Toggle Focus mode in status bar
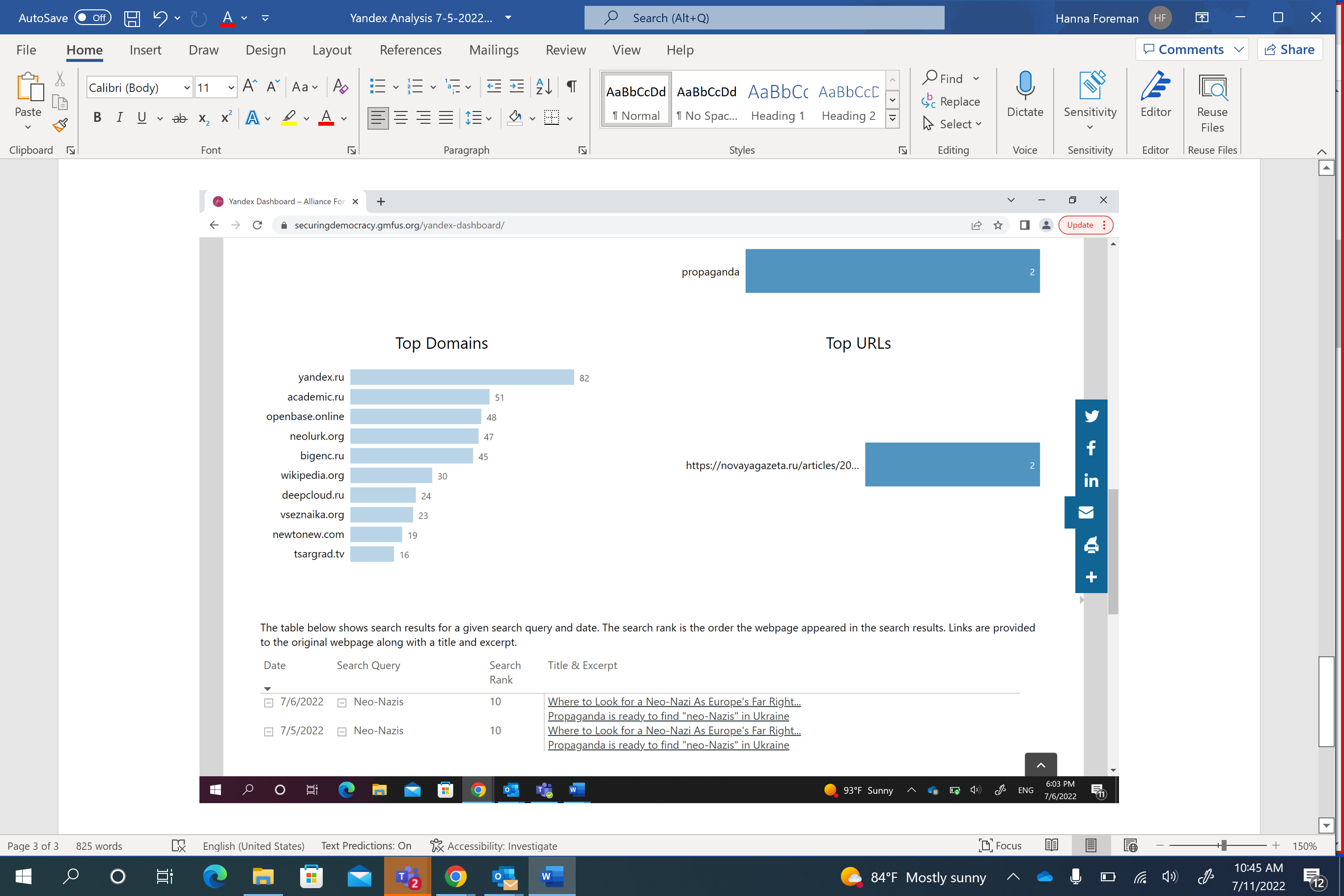The height and width of the screenshot is (896, 1344). pos(1000,846)
